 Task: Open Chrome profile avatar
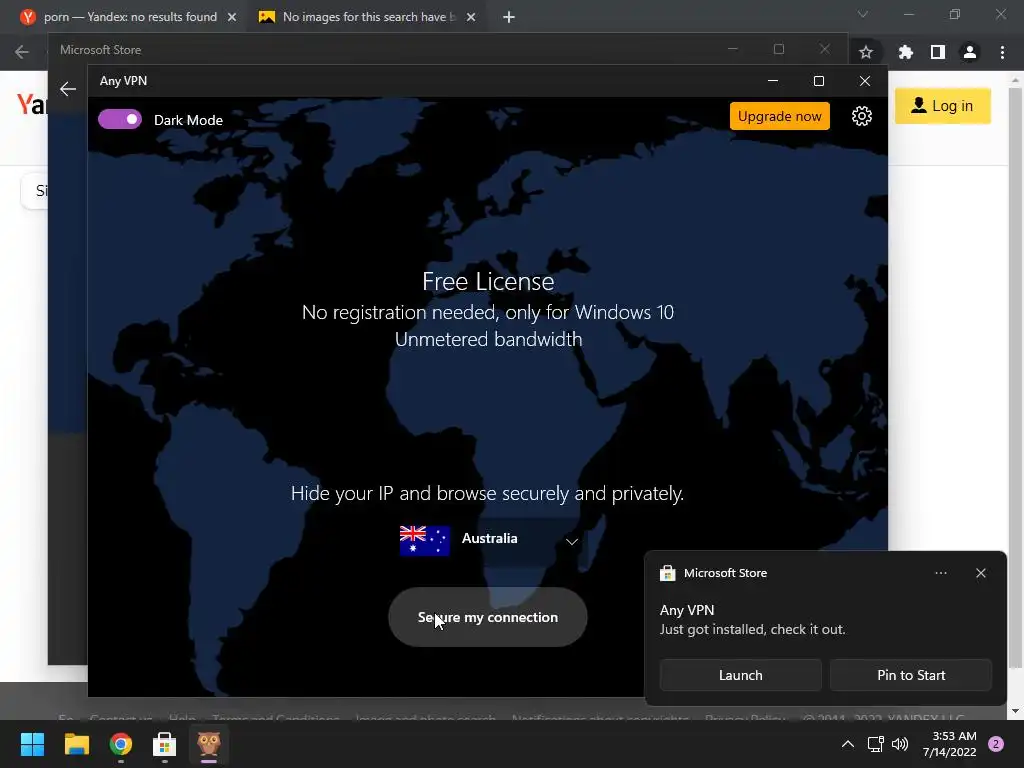coord(970,52)
